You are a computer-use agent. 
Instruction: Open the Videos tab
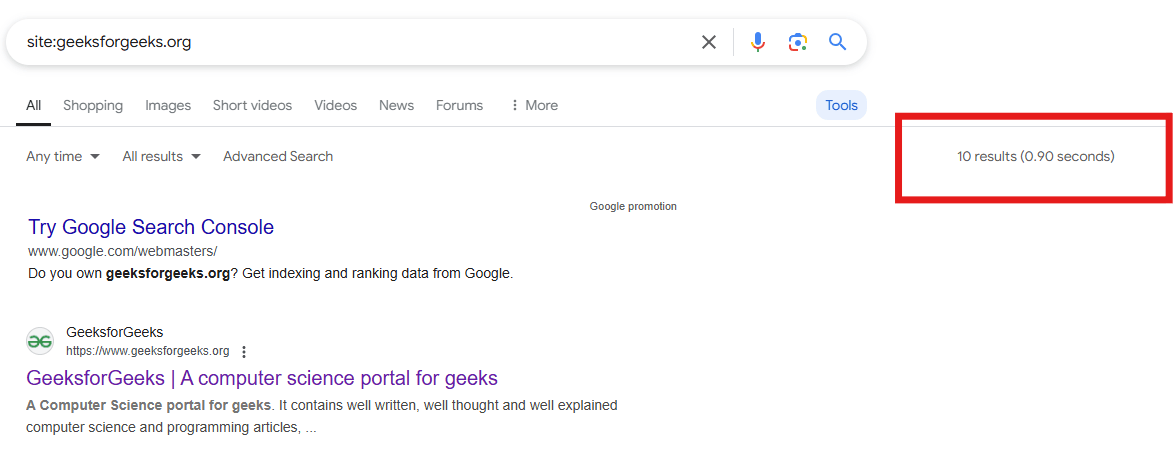click(335, 106)
